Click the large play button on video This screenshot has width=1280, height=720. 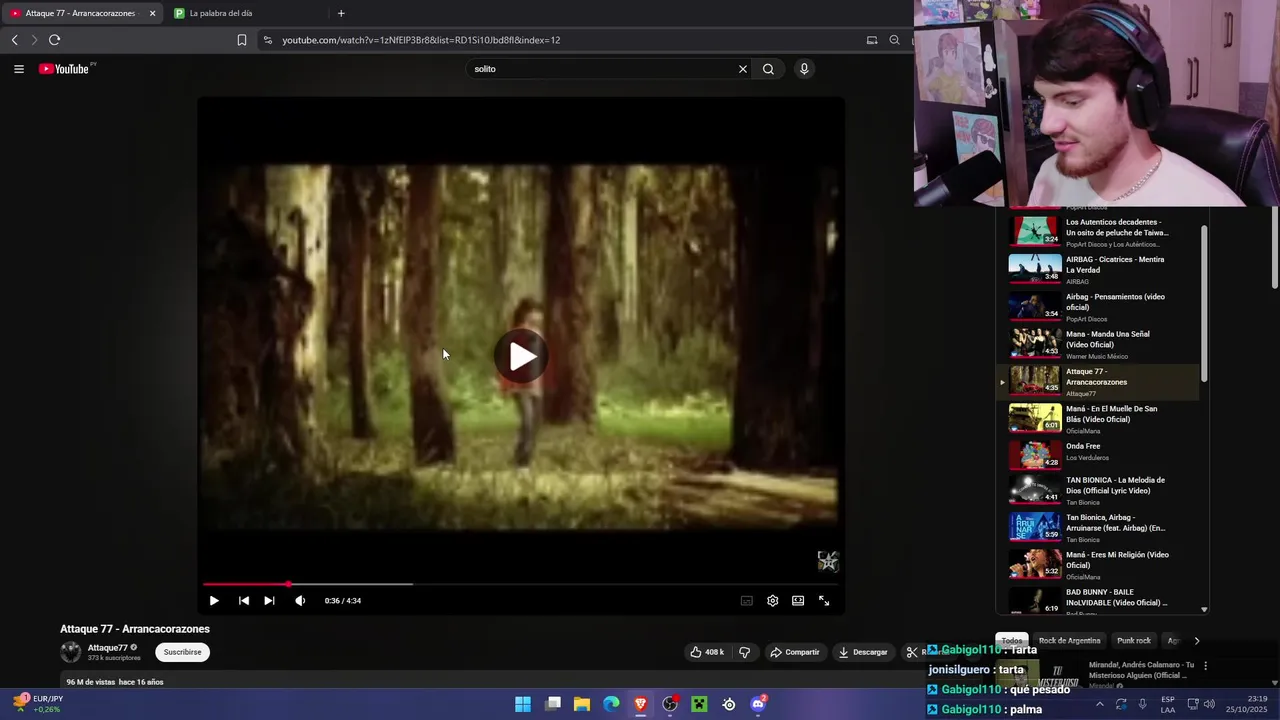coord(522,356)
